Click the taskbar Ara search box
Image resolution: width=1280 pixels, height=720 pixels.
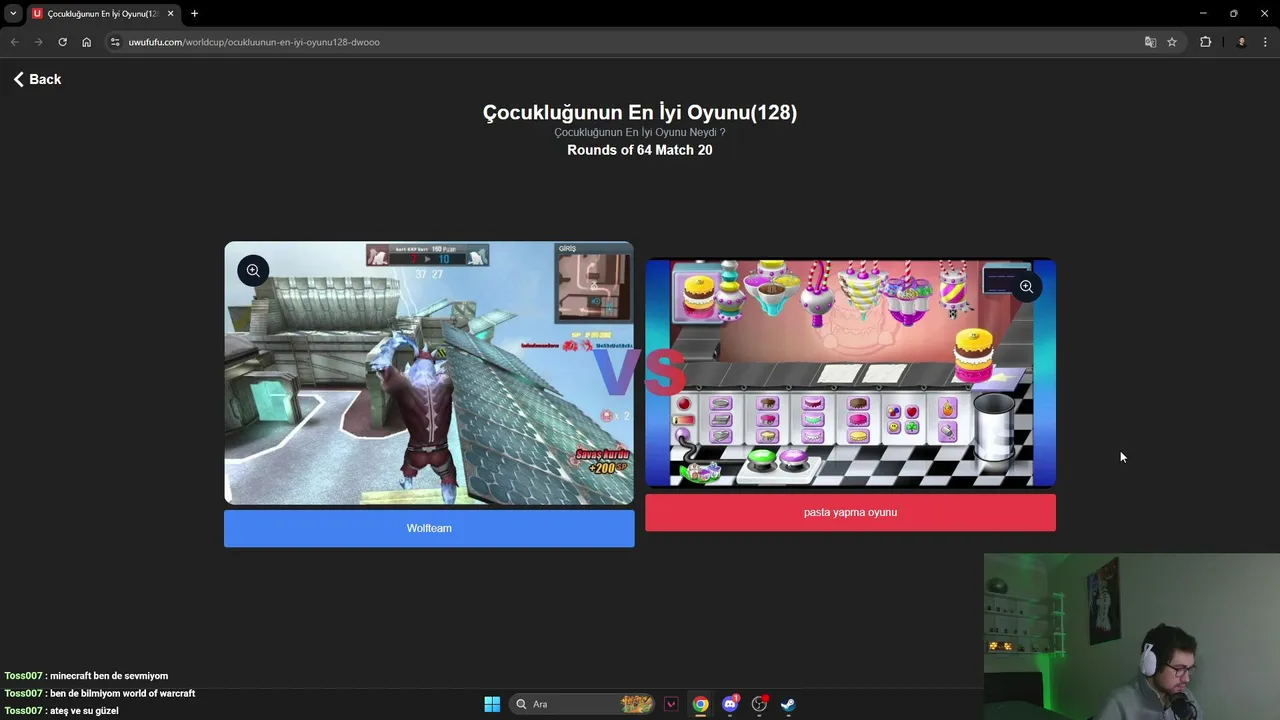coord(584,704)
